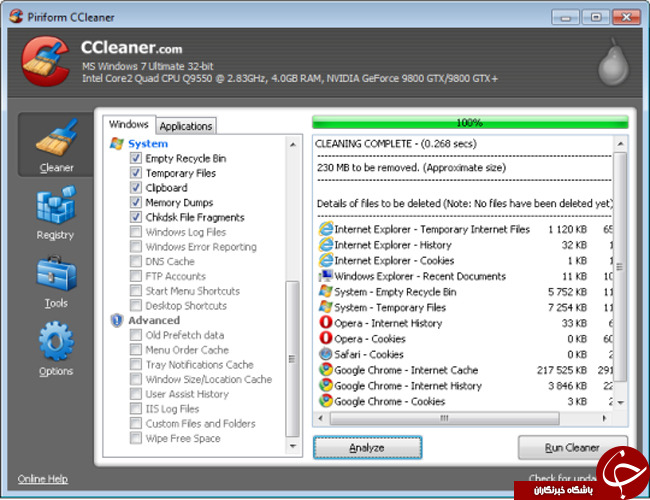This screenshot has height=500, width=650.
Task: Select the Advanced group heading
Action: [x=154, y=320]
